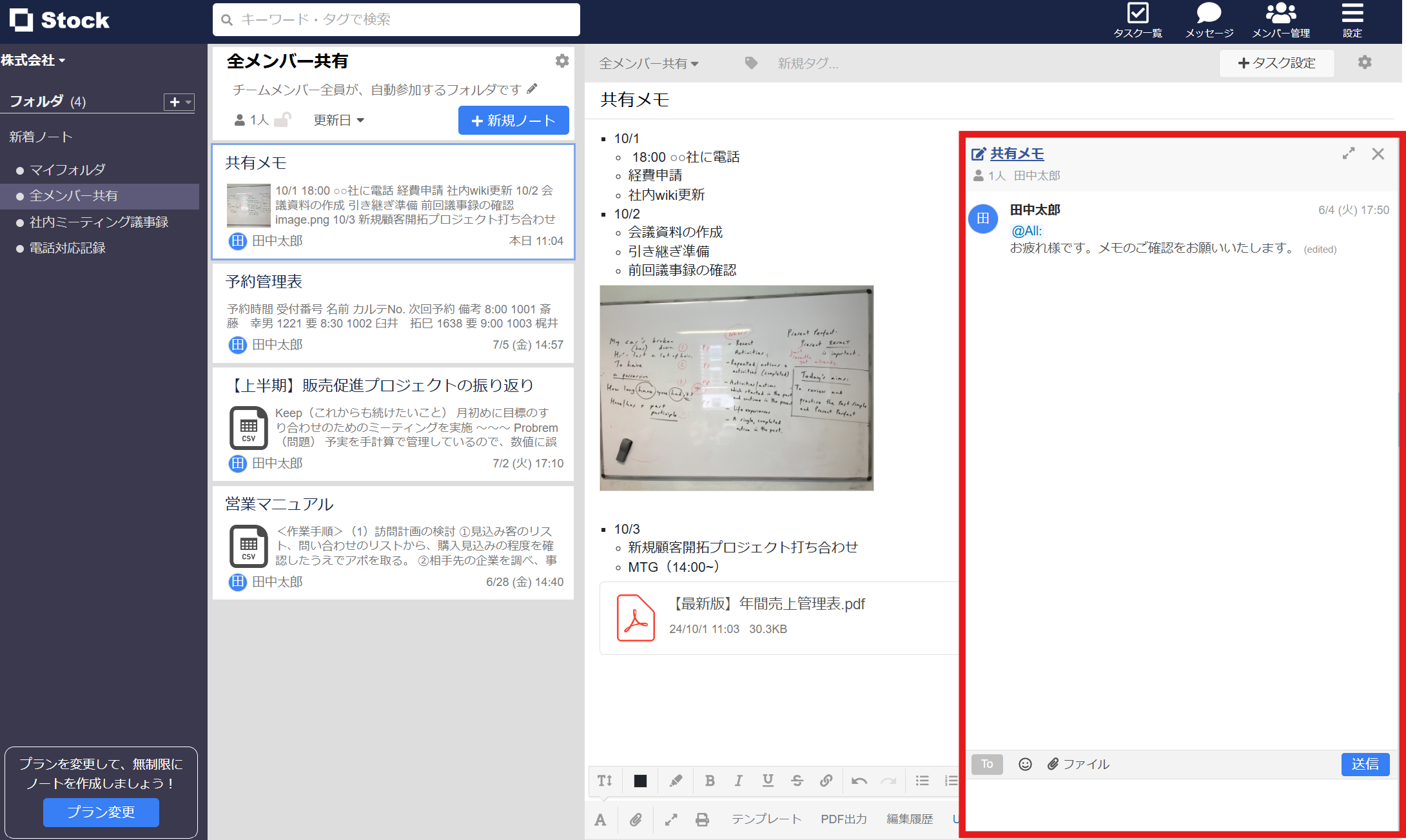
Task: Pick the black color swatch in the editor toolbar
Action: (640, 781)
